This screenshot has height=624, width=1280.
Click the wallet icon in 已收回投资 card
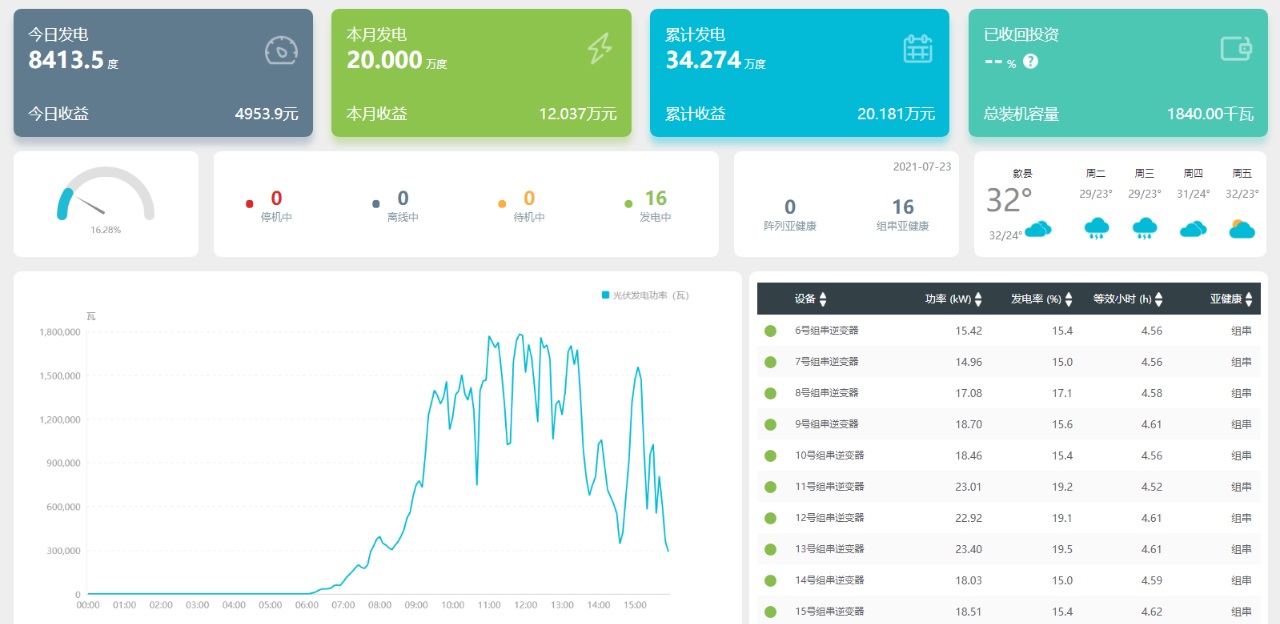point(1236,48)
